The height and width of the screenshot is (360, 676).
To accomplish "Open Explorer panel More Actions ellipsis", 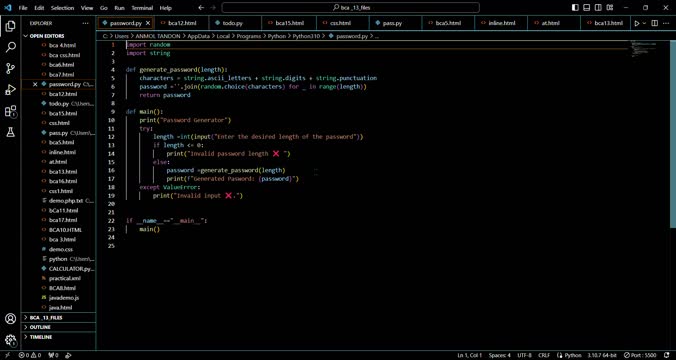I will point(85,23).
